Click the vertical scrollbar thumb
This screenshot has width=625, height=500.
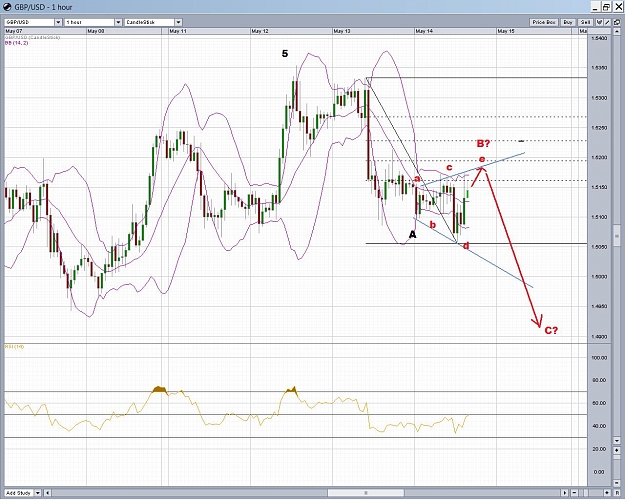click(x=617, y=236)
